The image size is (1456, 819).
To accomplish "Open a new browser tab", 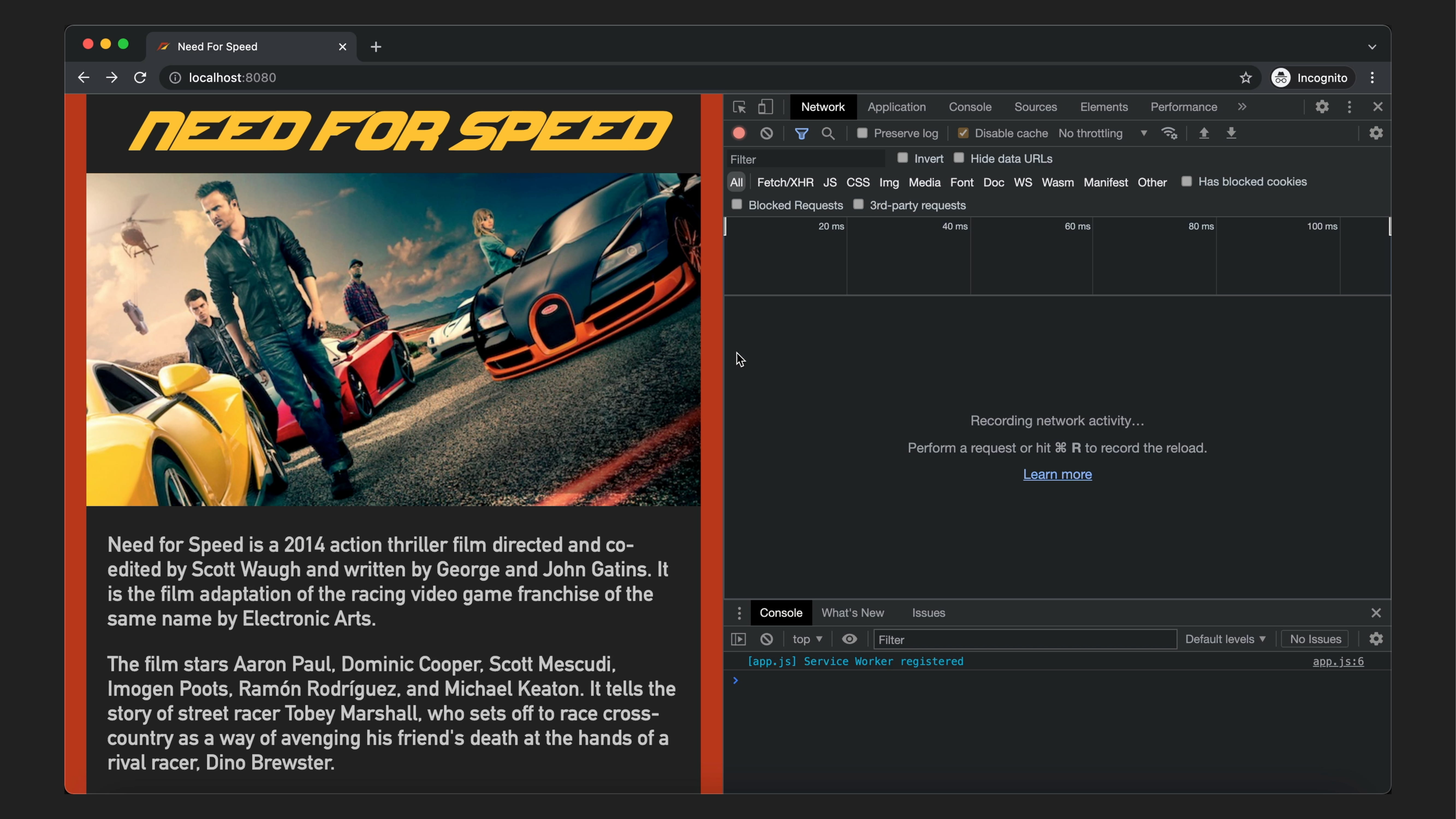I will point(376,47).
